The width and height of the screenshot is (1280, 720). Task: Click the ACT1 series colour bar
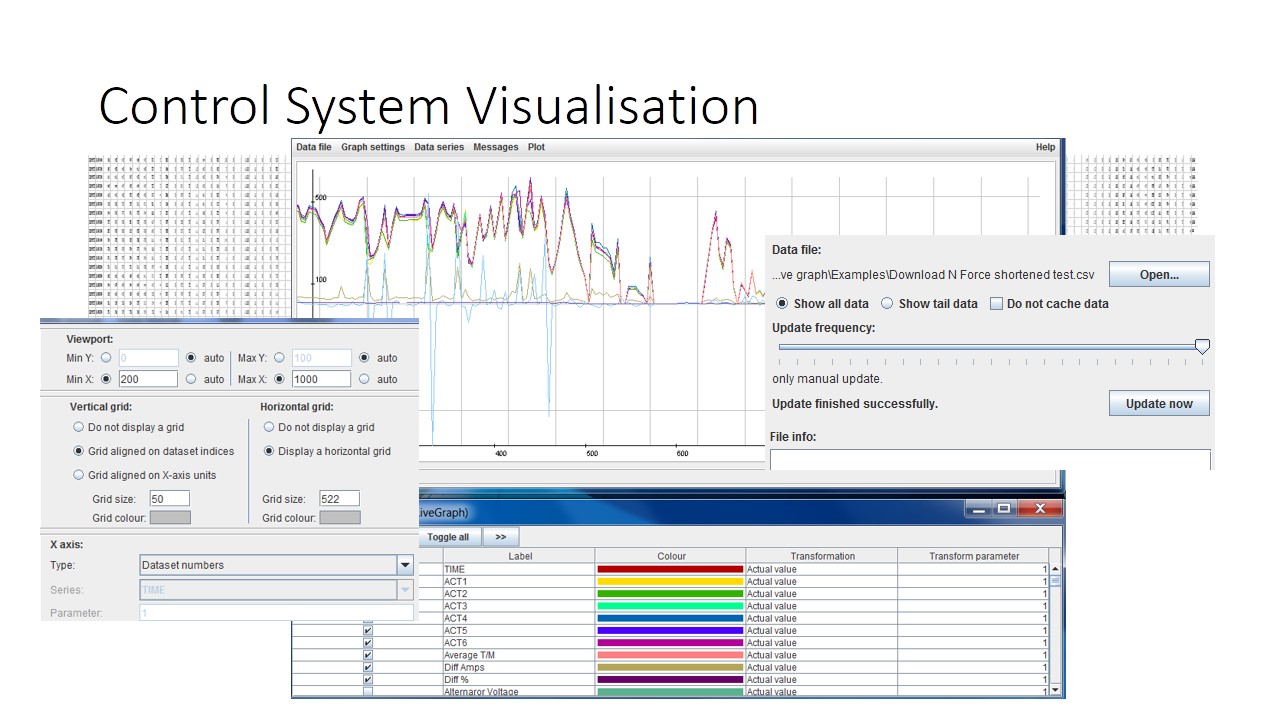tap(670, 581)
